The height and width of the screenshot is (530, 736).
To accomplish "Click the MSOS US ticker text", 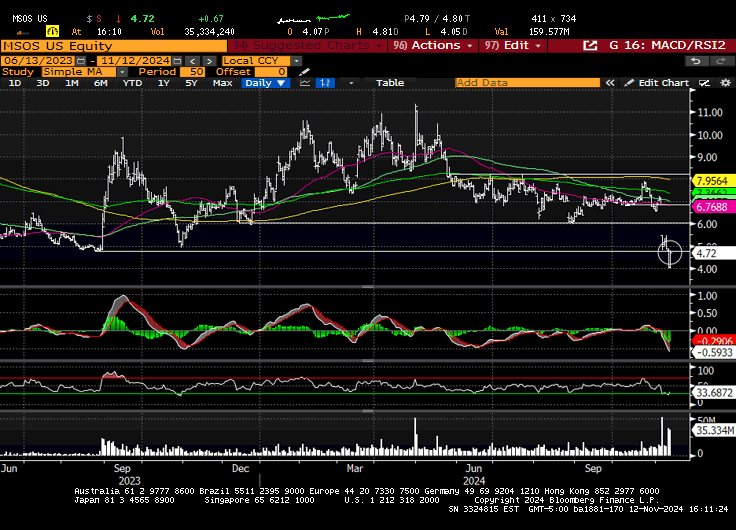I will point(30,19).
